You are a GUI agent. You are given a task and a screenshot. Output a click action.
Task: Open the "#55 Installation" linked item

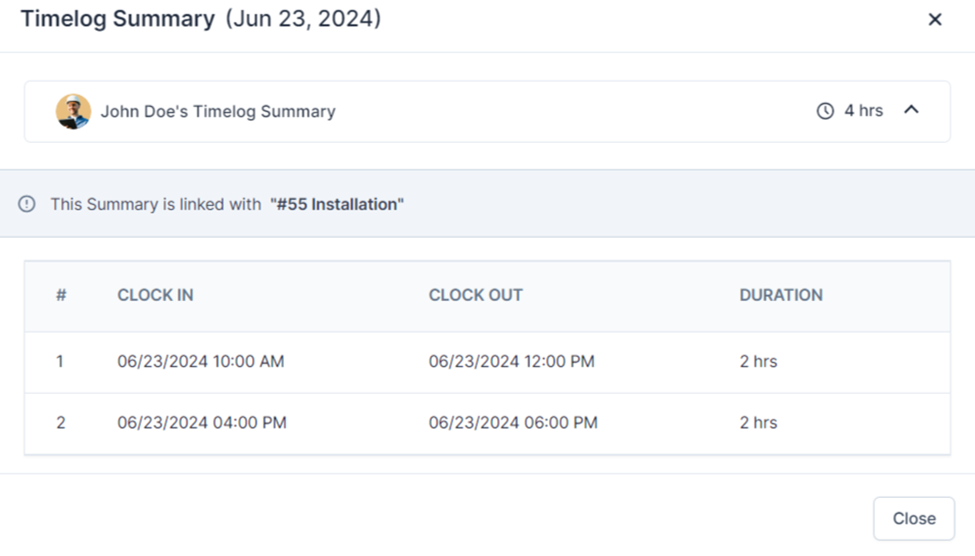[337, 204]
